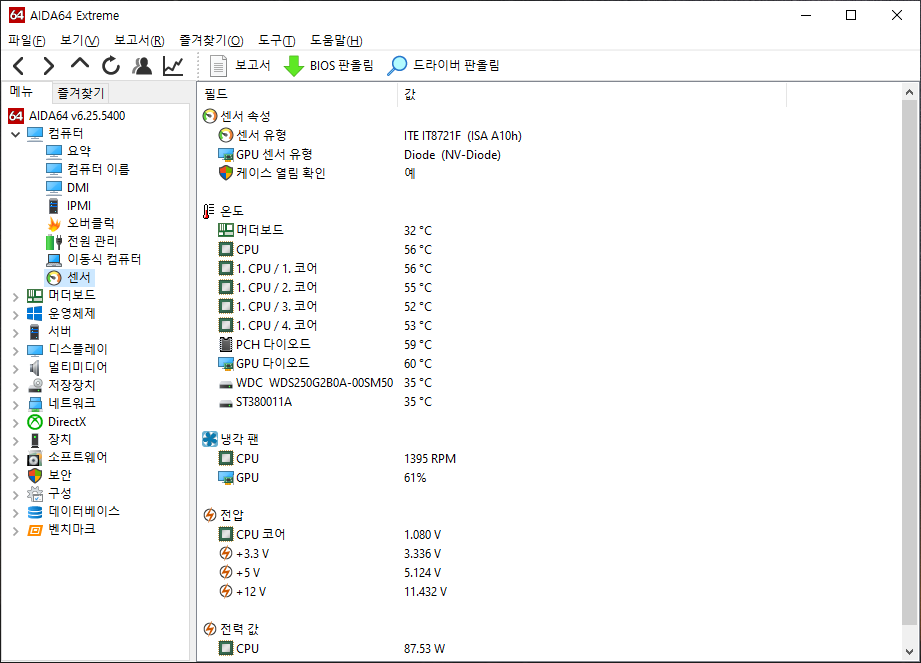Open the 파일(F) menu

[x=27, y=41]
